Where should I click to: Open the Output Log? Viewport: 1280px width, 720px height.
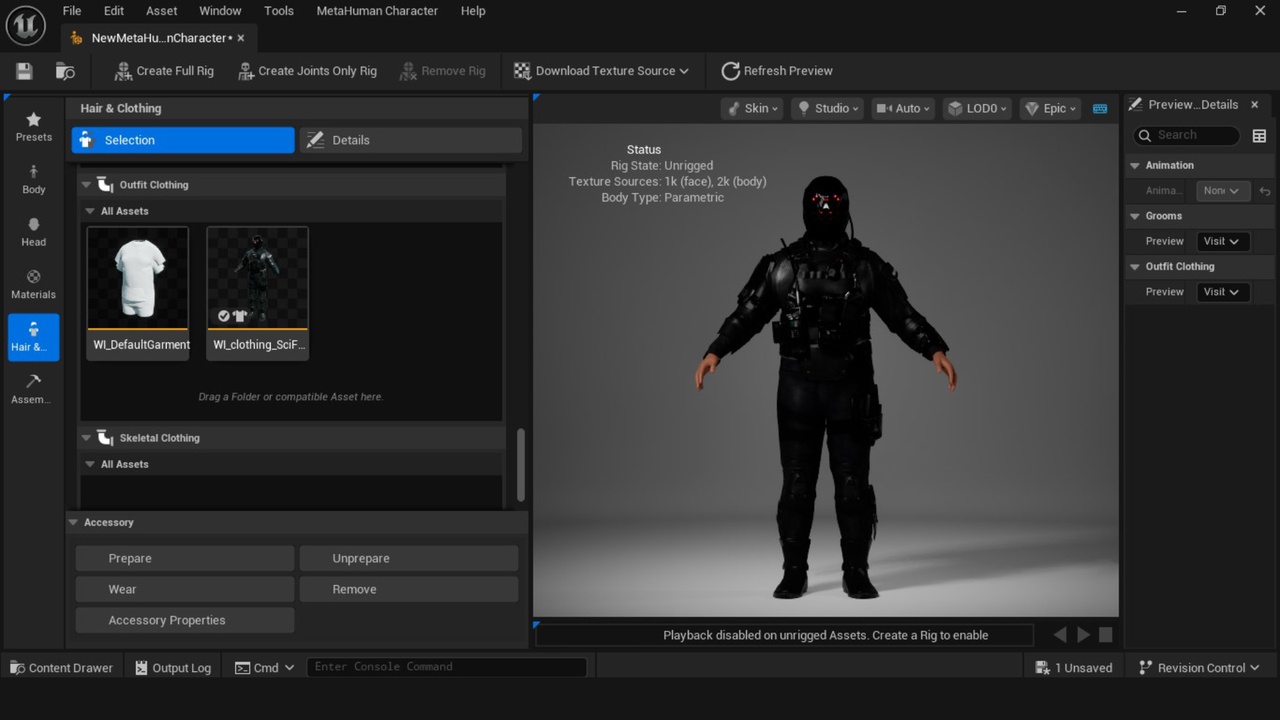point(173,668)
